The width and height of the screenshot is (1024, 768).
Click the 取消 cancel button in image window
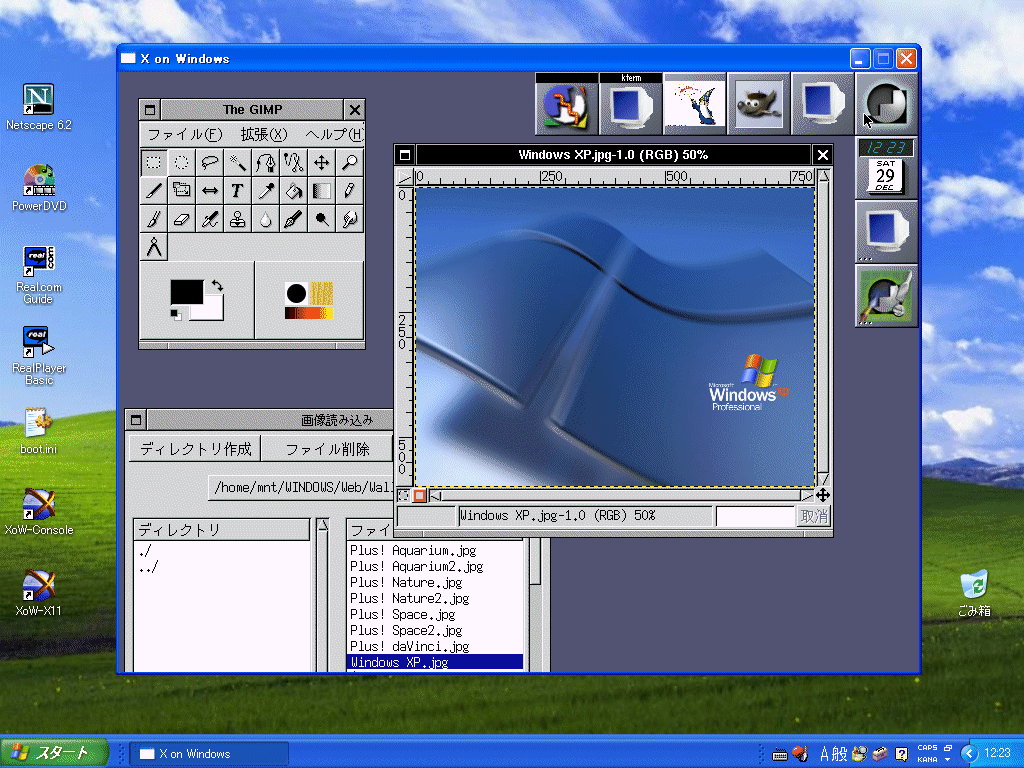click(x=814, y=516)
